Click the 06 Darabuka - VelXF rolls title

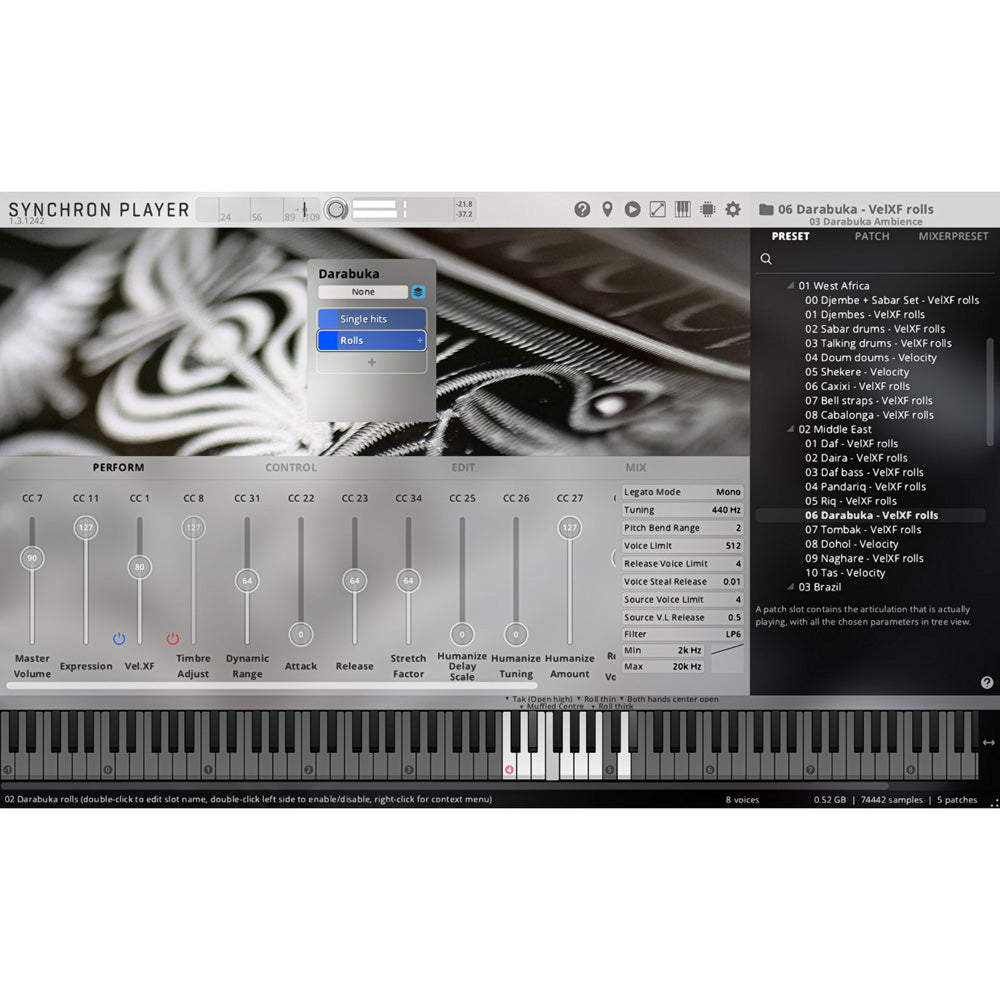(855, 209)
